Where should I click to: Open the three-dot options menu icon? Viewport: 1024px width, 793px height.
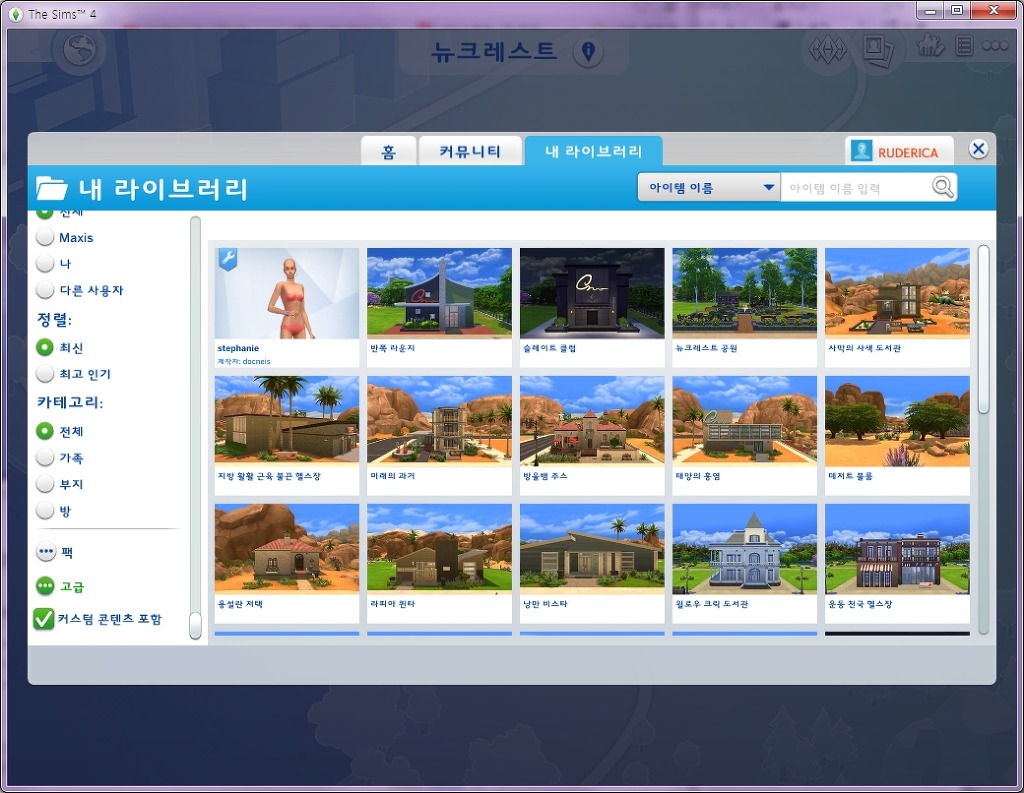click(x=995, y=46)
